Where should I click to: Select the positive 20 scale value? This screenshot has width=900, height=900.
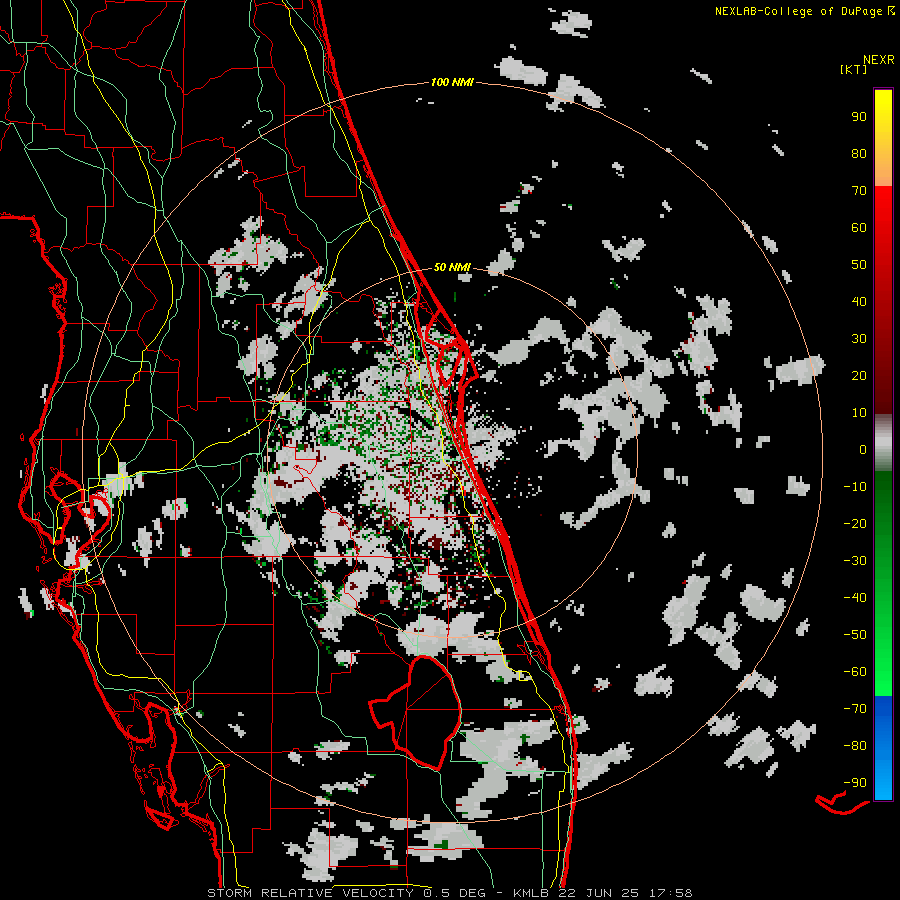(x=859, y=376)
